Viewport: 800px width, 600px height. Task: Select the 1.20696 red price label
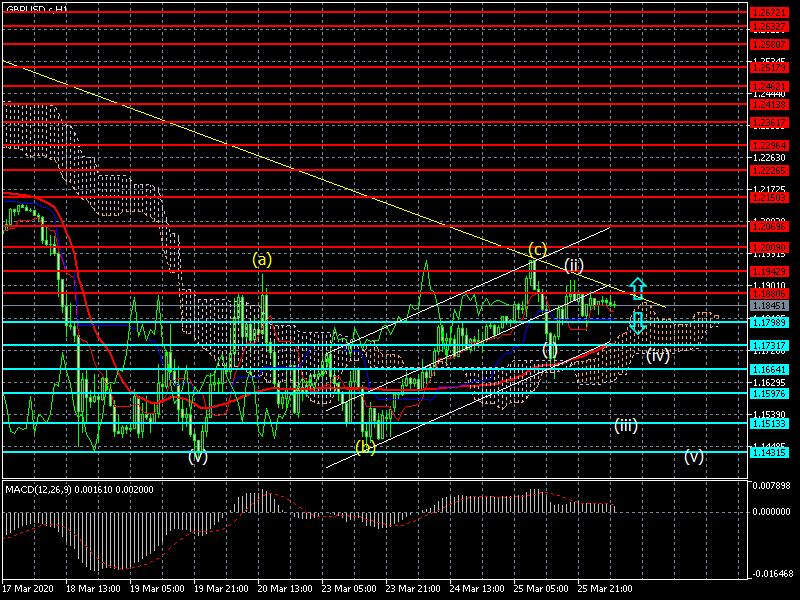769,226
